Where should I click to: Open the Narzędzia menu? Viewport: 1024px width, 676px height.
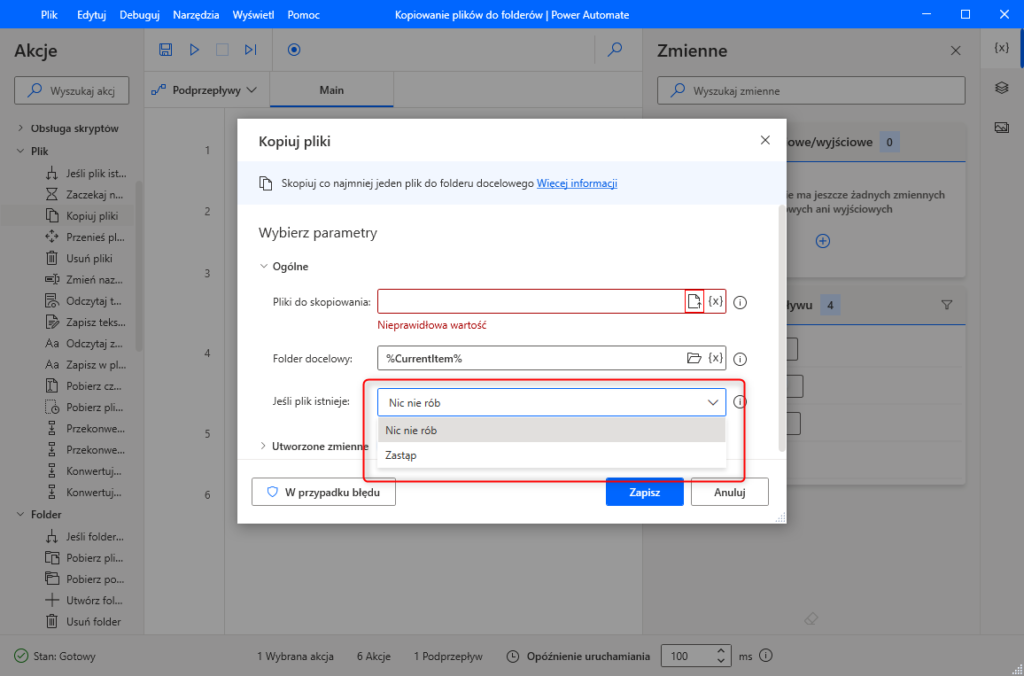tap(196, 16)
